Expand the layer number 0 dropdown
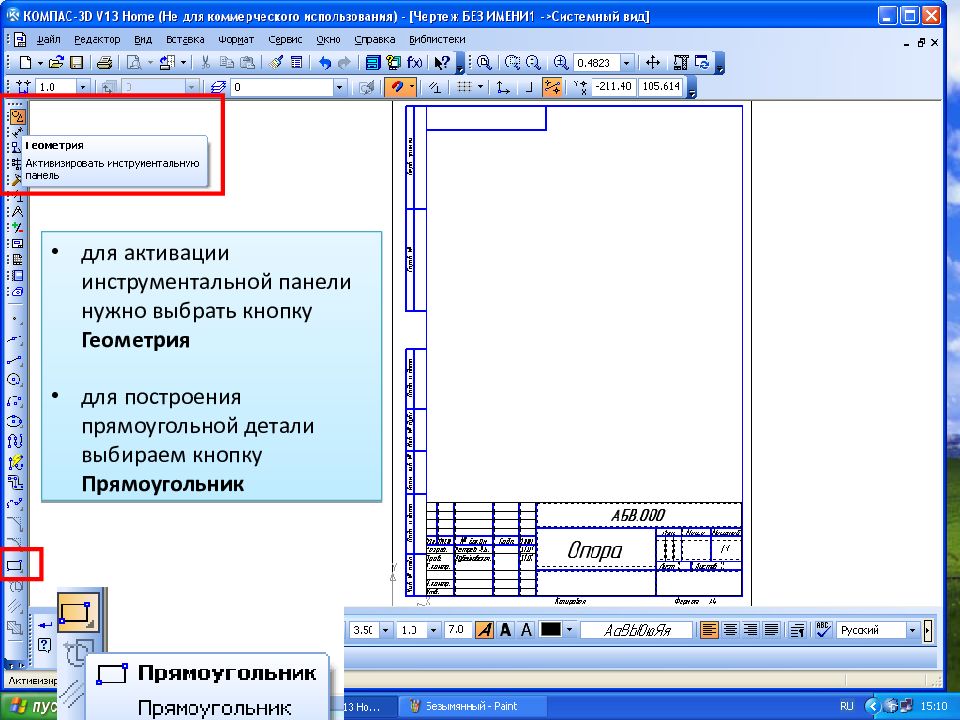Image resolution: width=960 pixels, height=720 pixels. point(340,88)
